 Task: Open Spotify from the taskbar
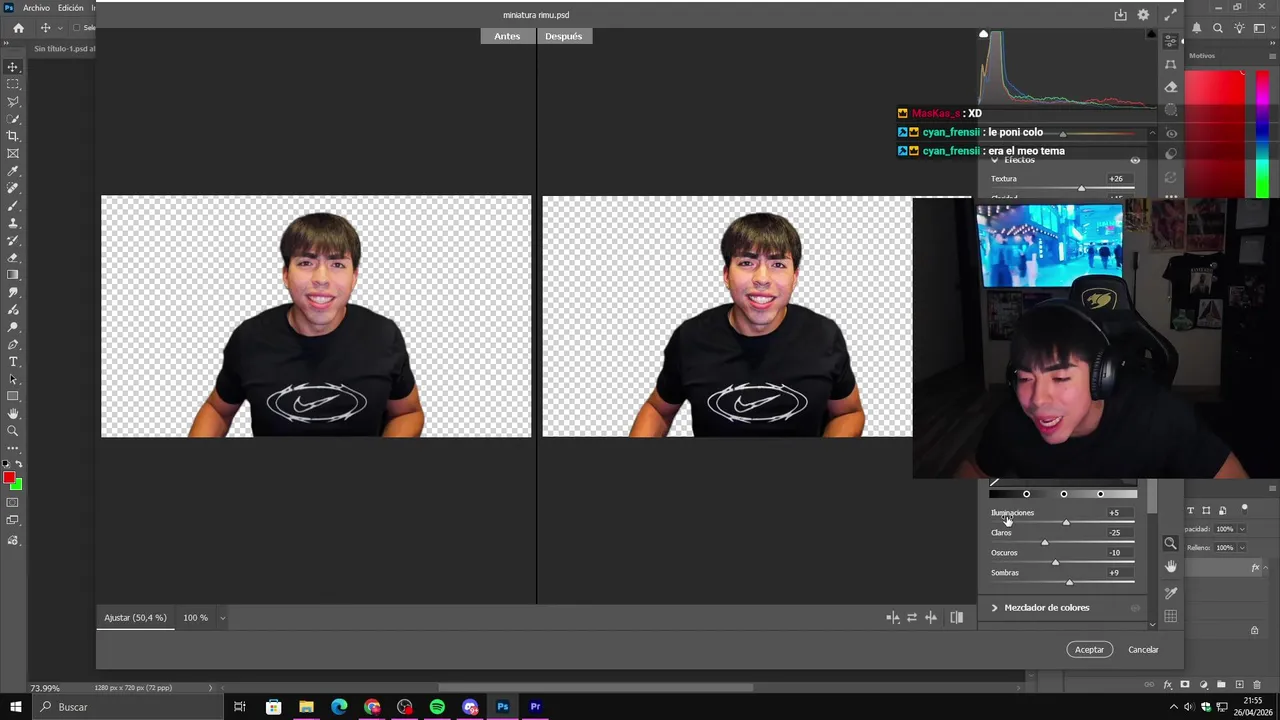[x=437, y=707]
